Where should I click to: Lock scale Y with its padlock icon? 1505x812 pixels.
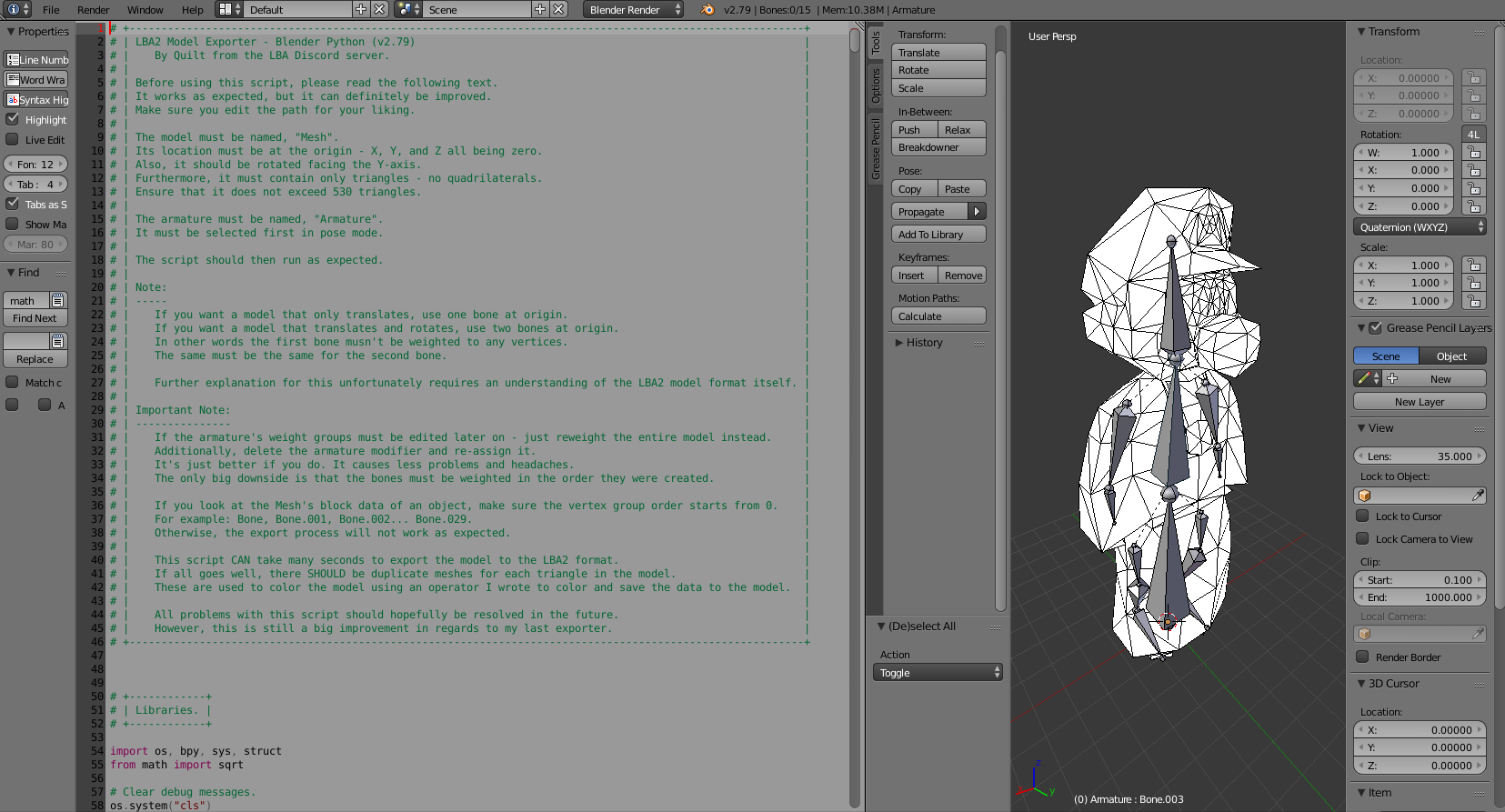(1474, 283)
